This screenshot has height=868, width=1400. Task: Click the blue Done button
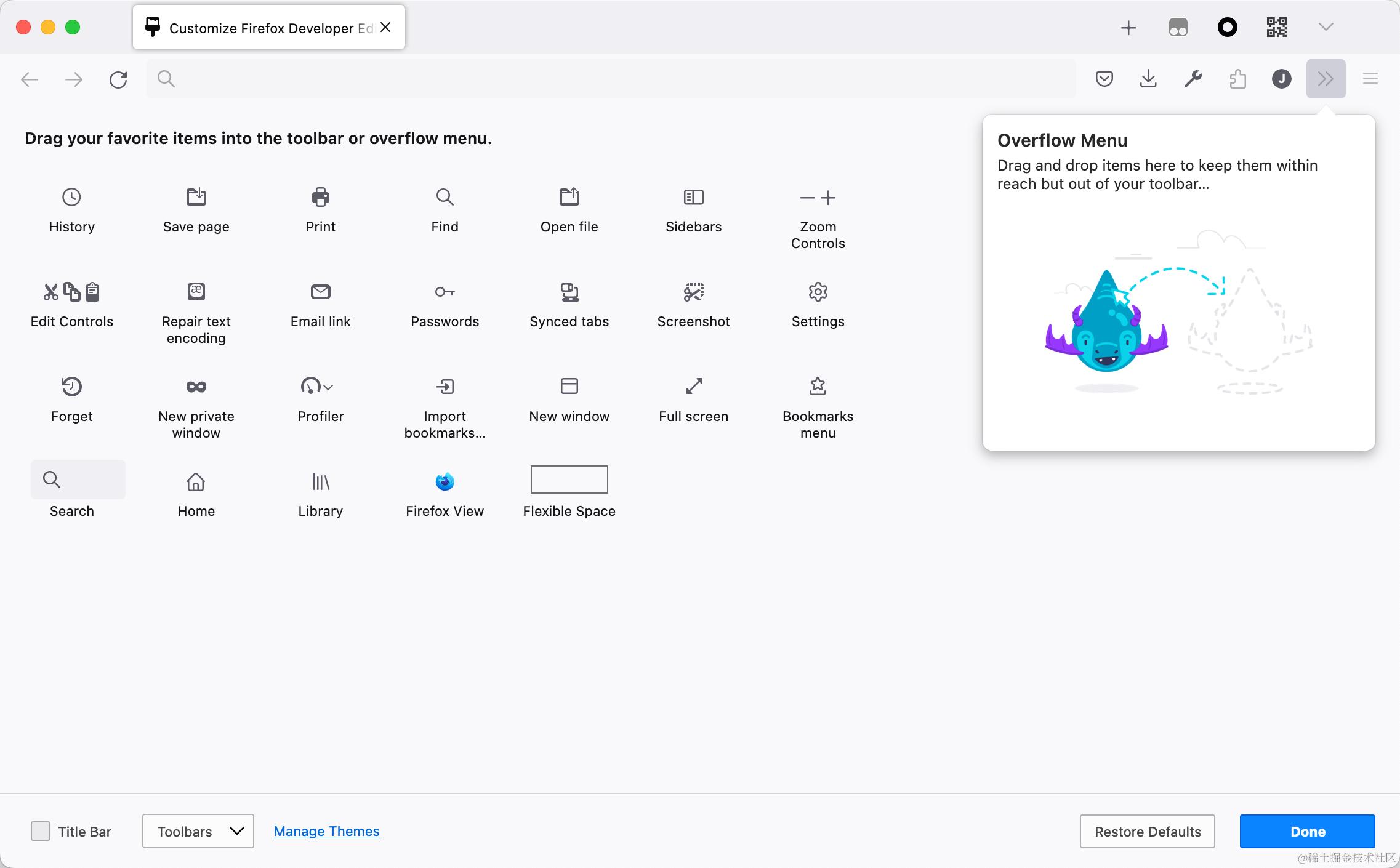1307,831
